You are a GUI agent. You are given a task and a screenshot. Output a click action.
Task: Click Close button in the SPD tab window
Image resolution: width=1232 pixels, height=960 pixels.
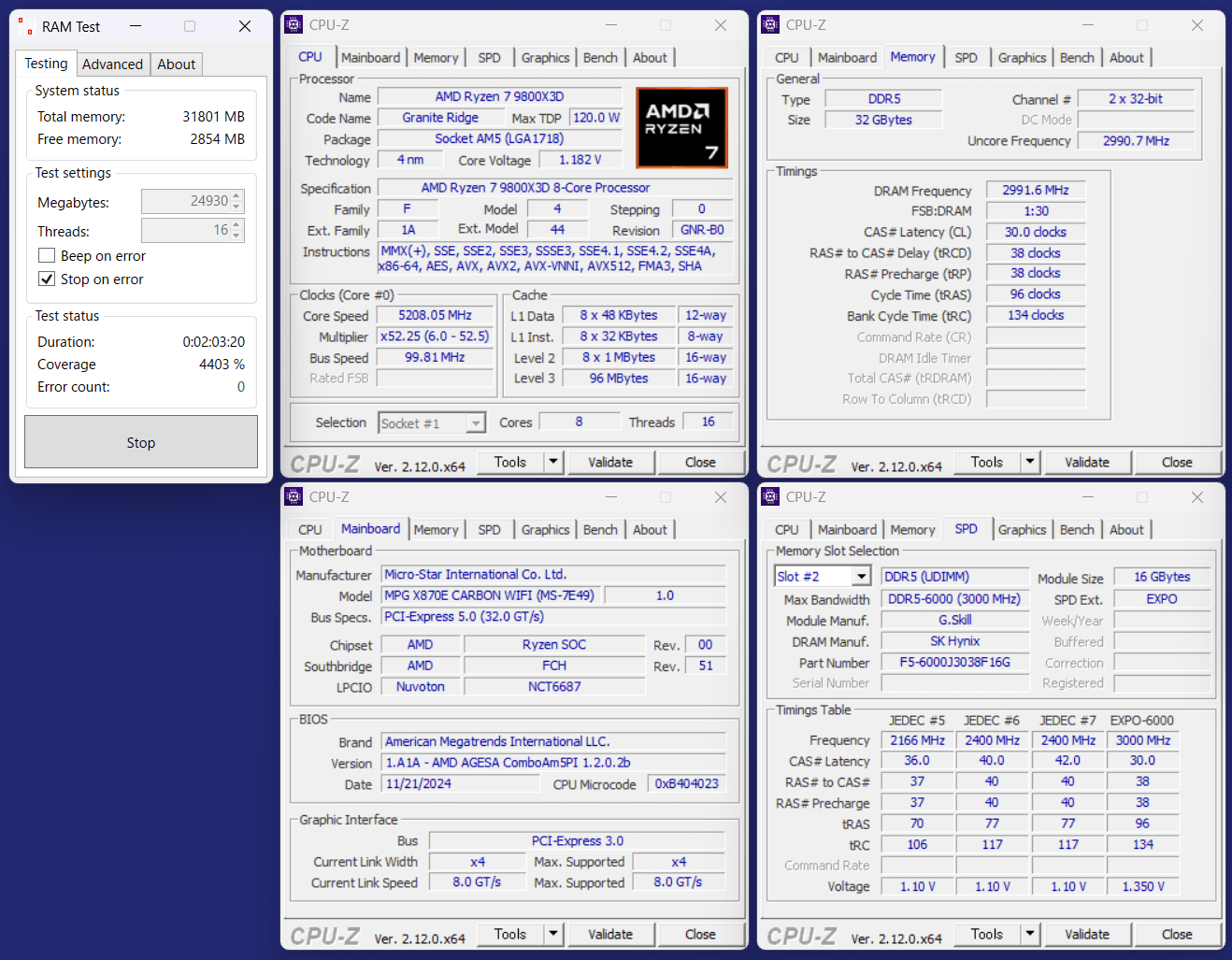tap(1177, 934)
